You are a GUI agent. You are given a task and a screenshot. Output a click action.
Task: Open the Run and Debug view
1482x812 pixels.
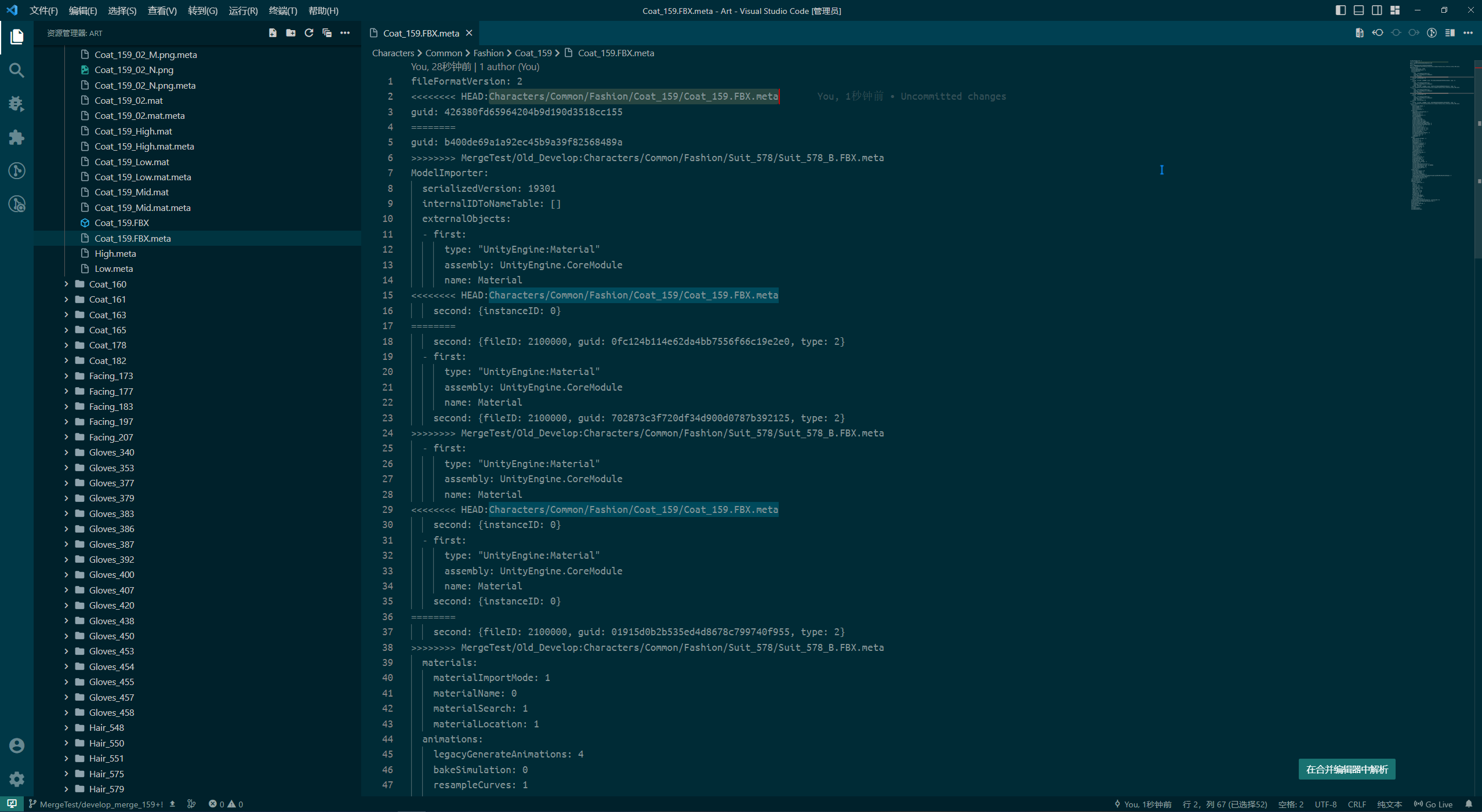click(16, 104)
